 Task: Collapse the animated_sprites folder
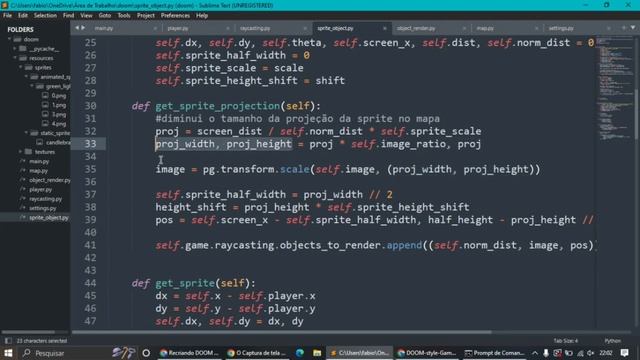[27, 77]
